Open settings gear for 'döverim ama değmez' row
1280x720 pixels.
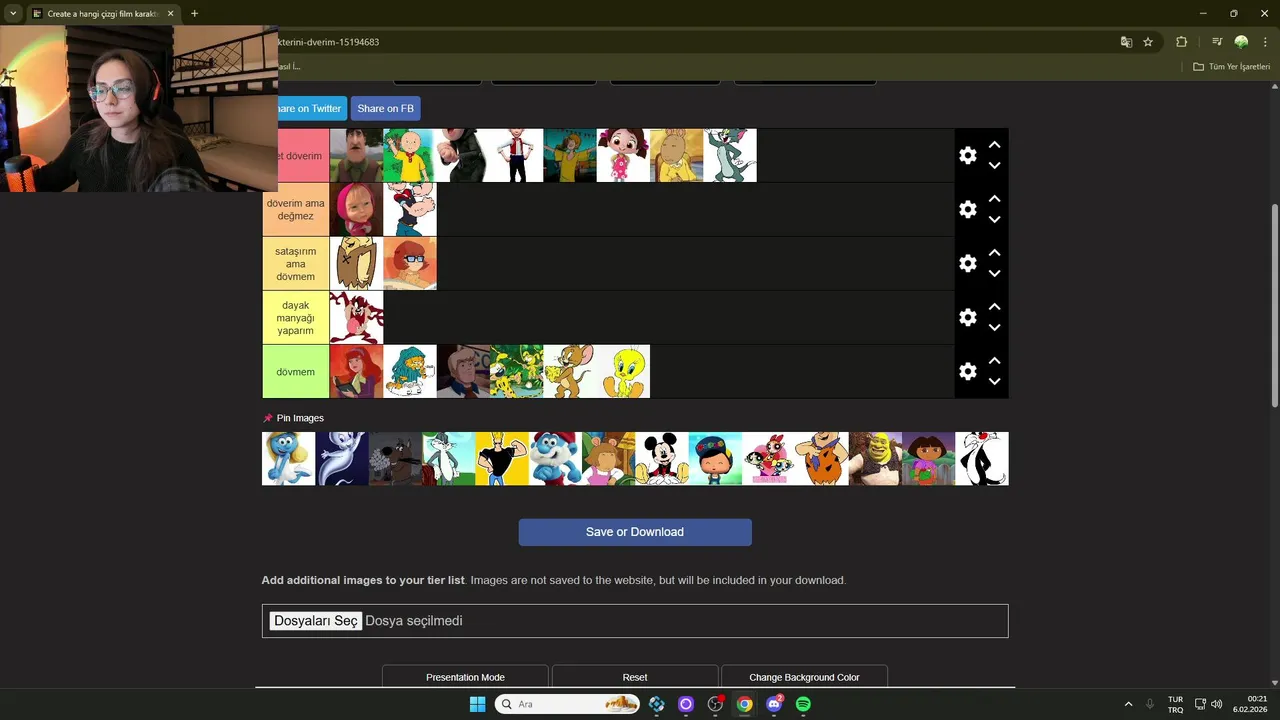[967, 209]
